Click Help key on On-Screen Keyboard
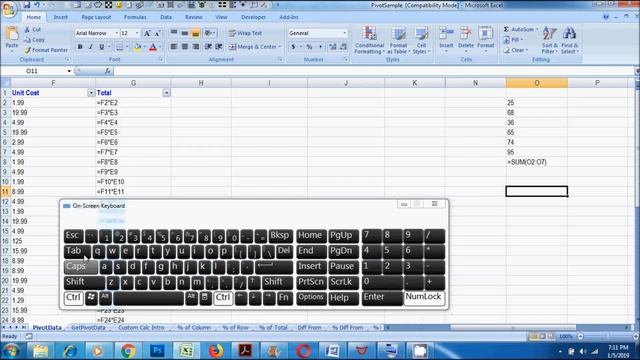This screenshot has width=640, height=360. point(343,298)
